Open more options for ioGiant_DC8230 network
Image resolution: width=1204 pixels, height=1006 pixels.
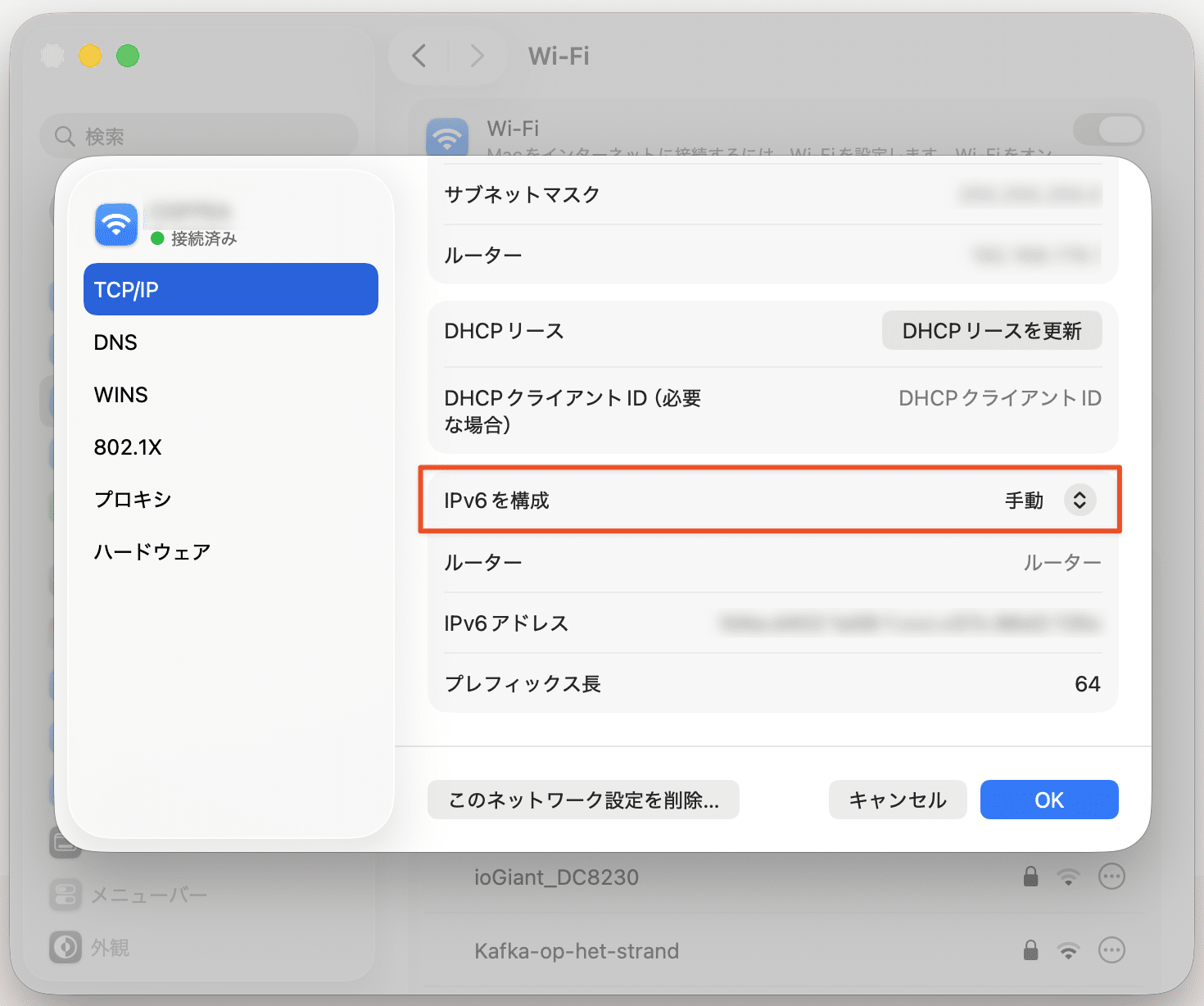[1111, 877]
